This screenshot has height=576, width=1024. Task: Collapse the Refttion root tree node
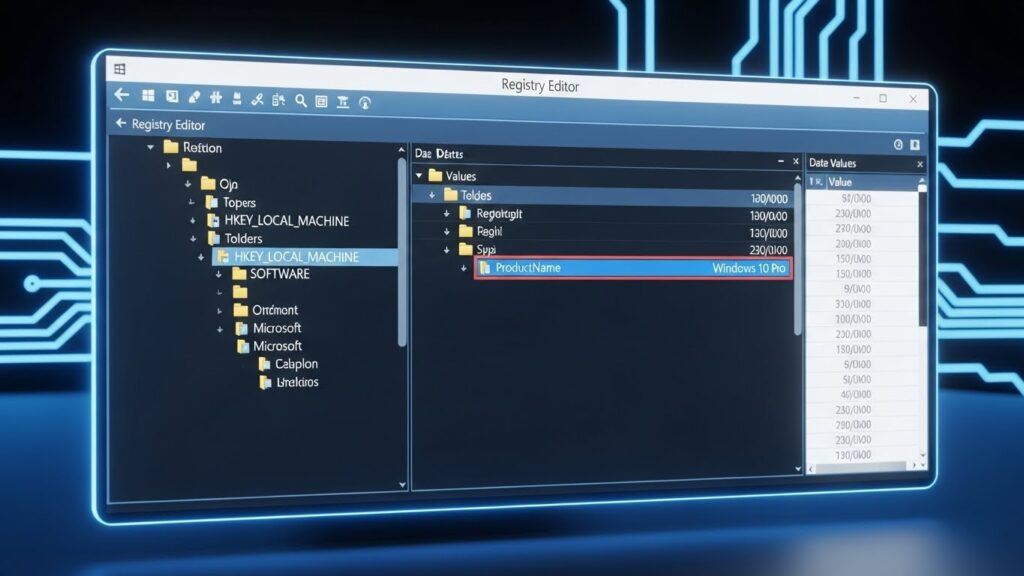point(151,147)
